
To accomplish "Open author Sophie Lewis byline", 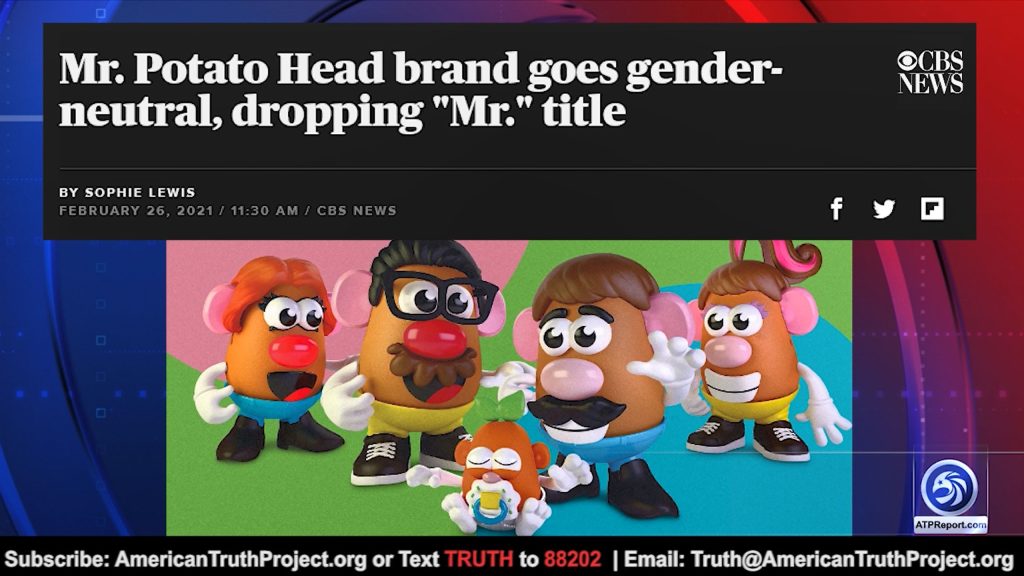I will point(127,192).
